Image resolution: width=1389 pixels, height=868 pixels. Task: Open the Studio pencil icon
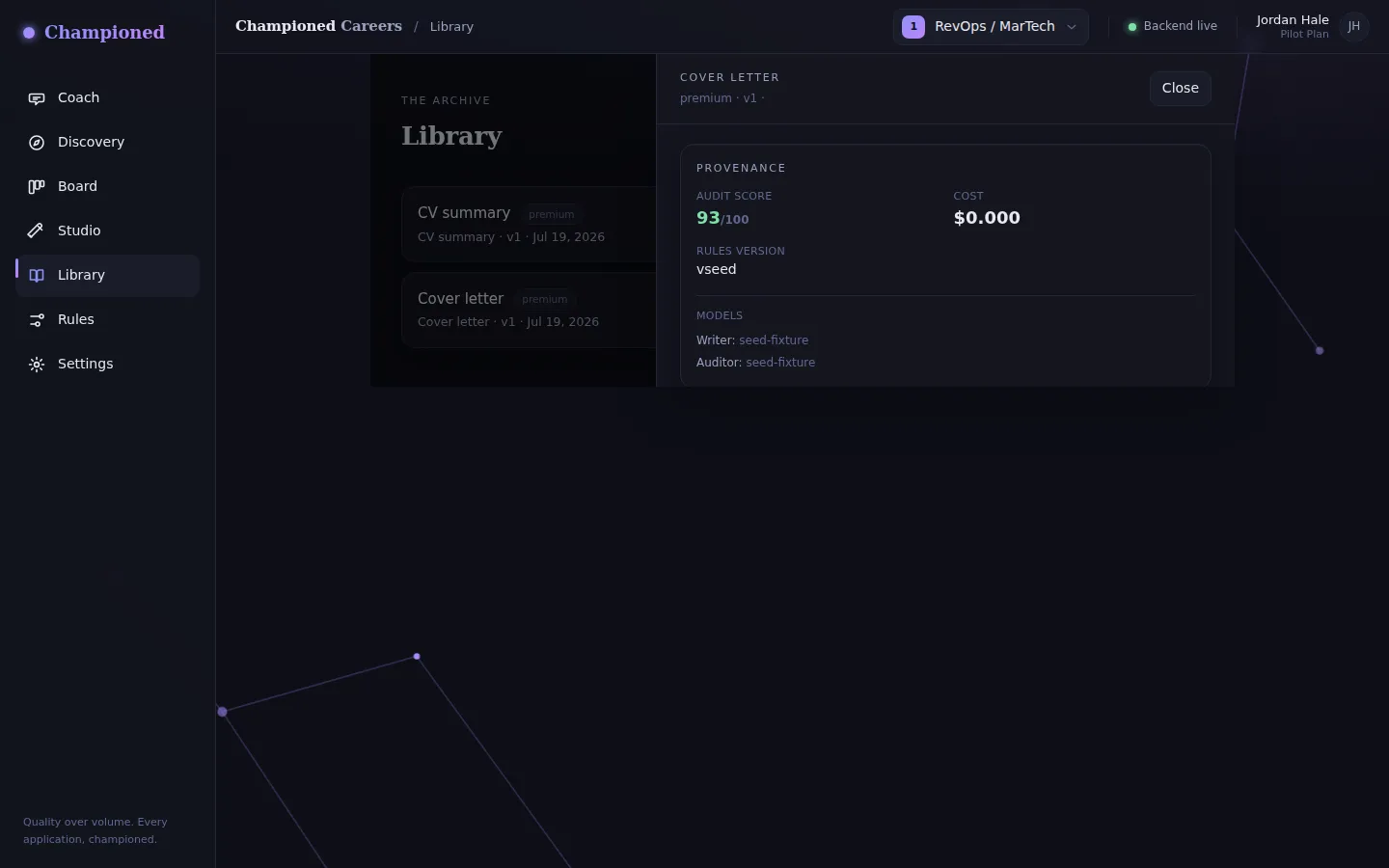click(x=37, y=231)
